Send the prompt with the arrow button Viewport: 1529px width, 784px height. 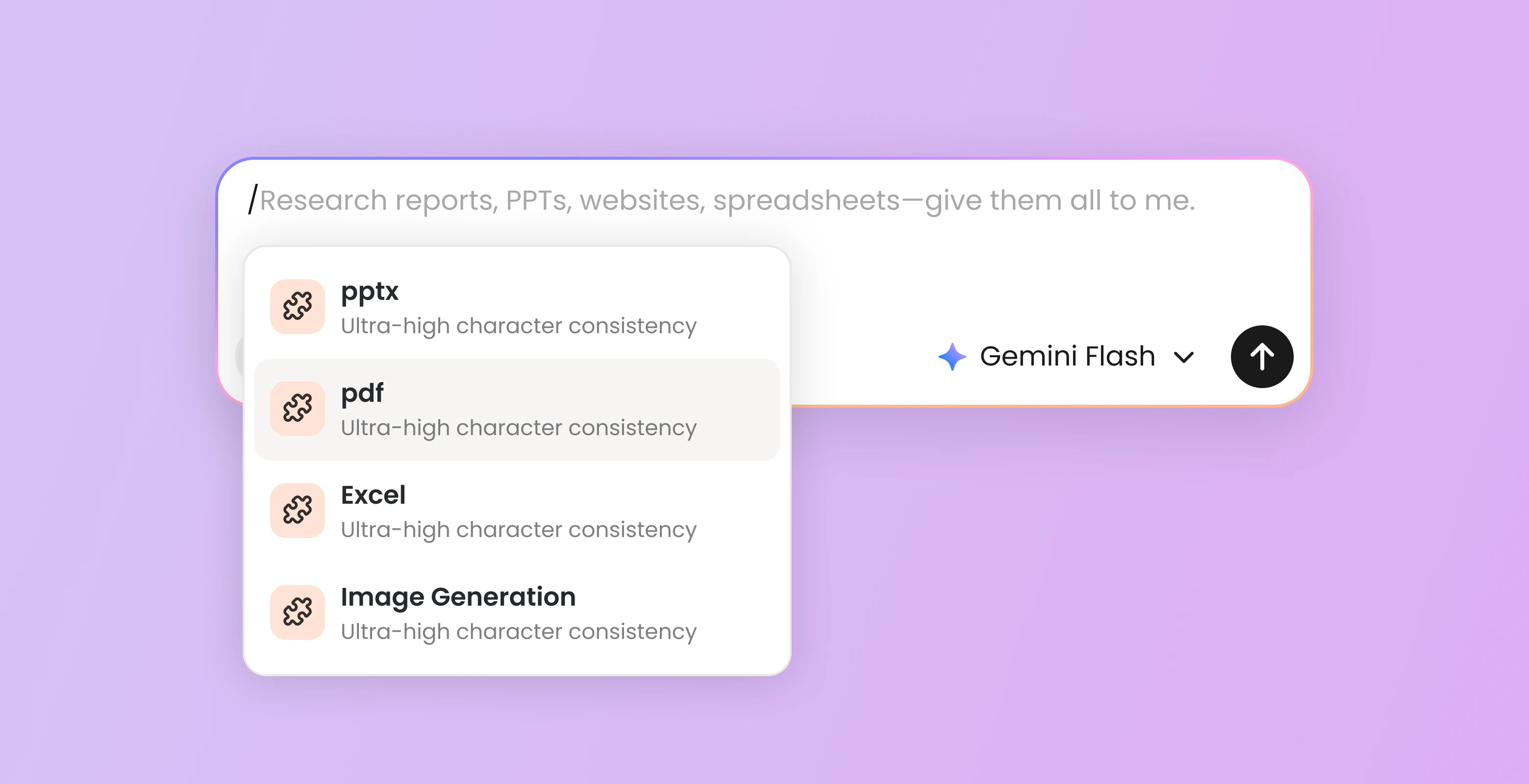pos(1262,357)
